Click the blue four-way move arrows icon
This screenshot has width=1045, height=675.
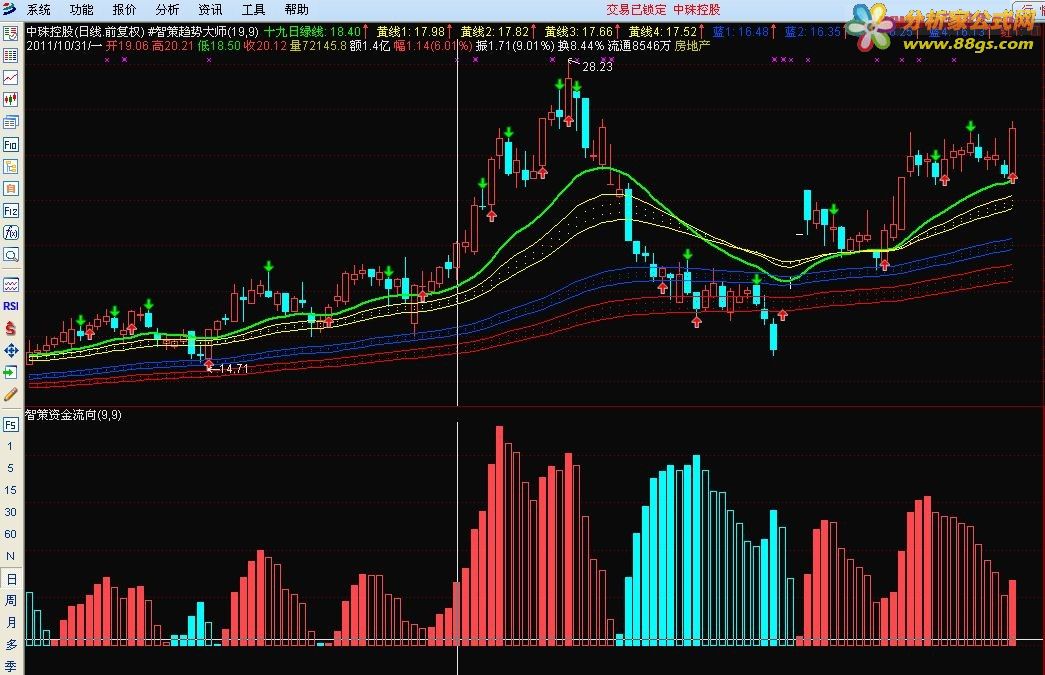[11, 350]
